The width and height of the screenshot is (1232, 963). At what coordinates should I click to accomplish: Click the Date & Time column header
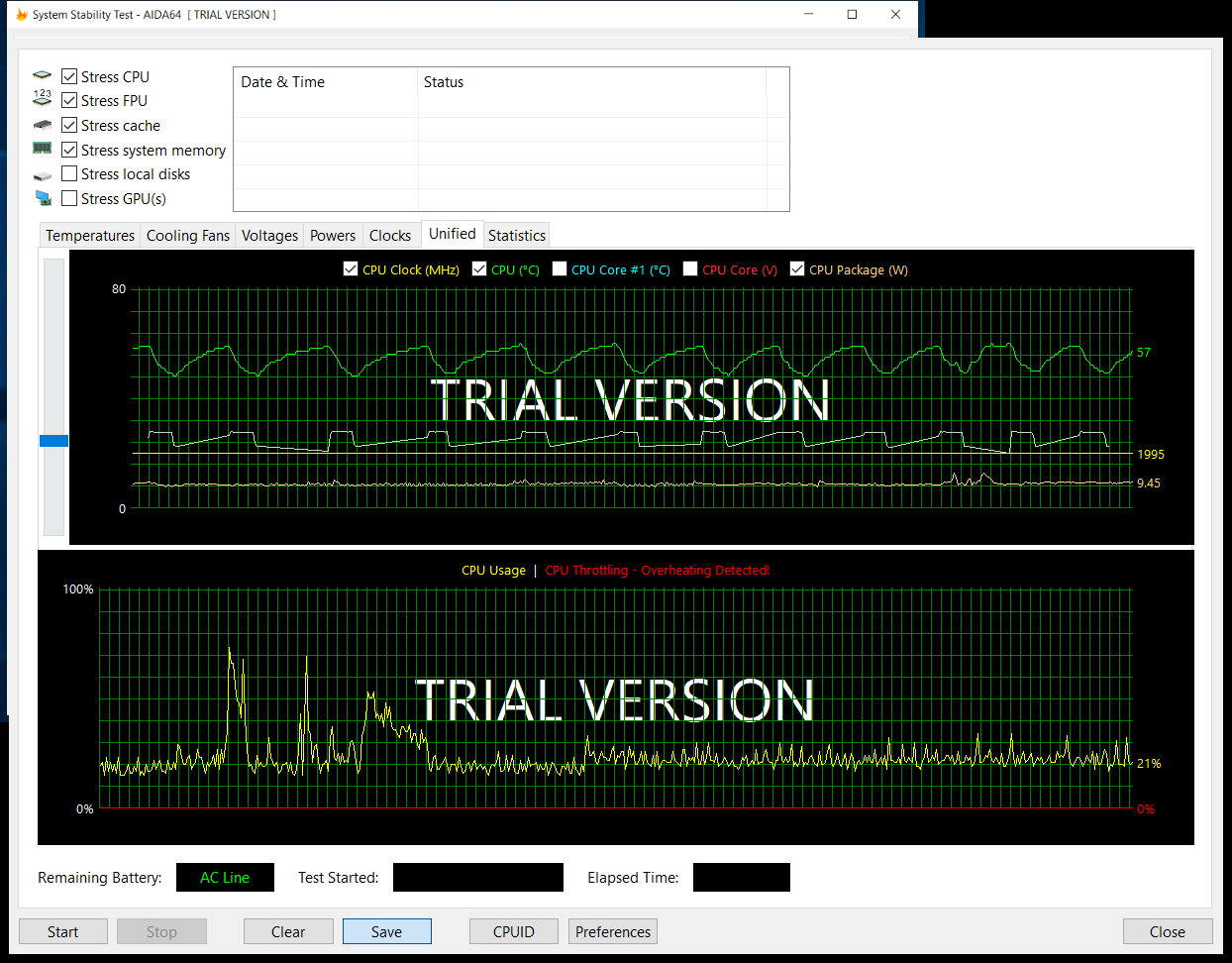326,82
